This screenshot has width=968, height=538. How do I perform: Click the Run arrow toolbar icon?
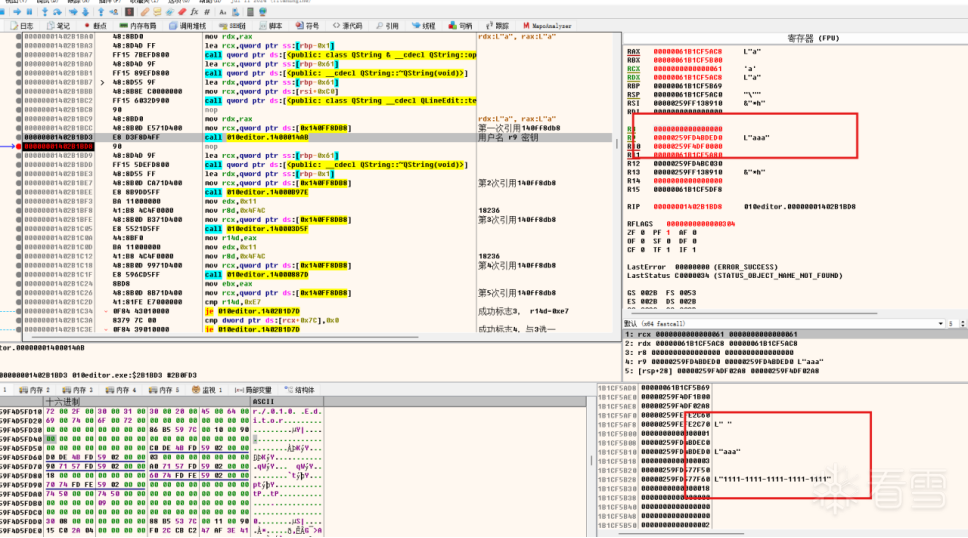click(x=17, y=12)
